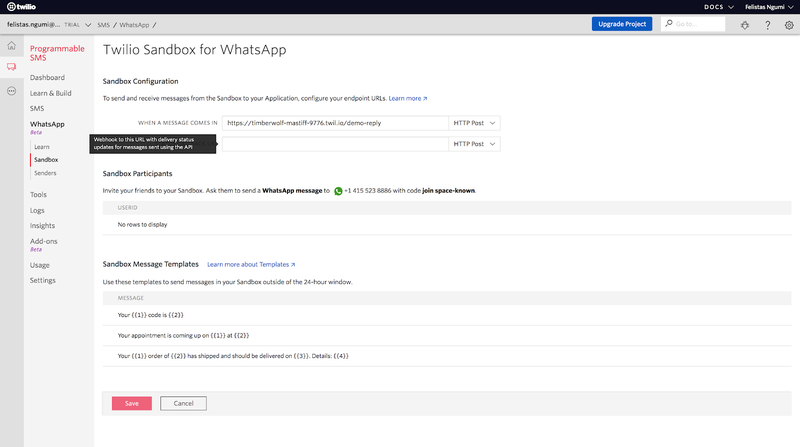Viewport: 800px width, 447px height.
Task: Open the Felistas Ngumi user menu
Action: click(766, 7)
